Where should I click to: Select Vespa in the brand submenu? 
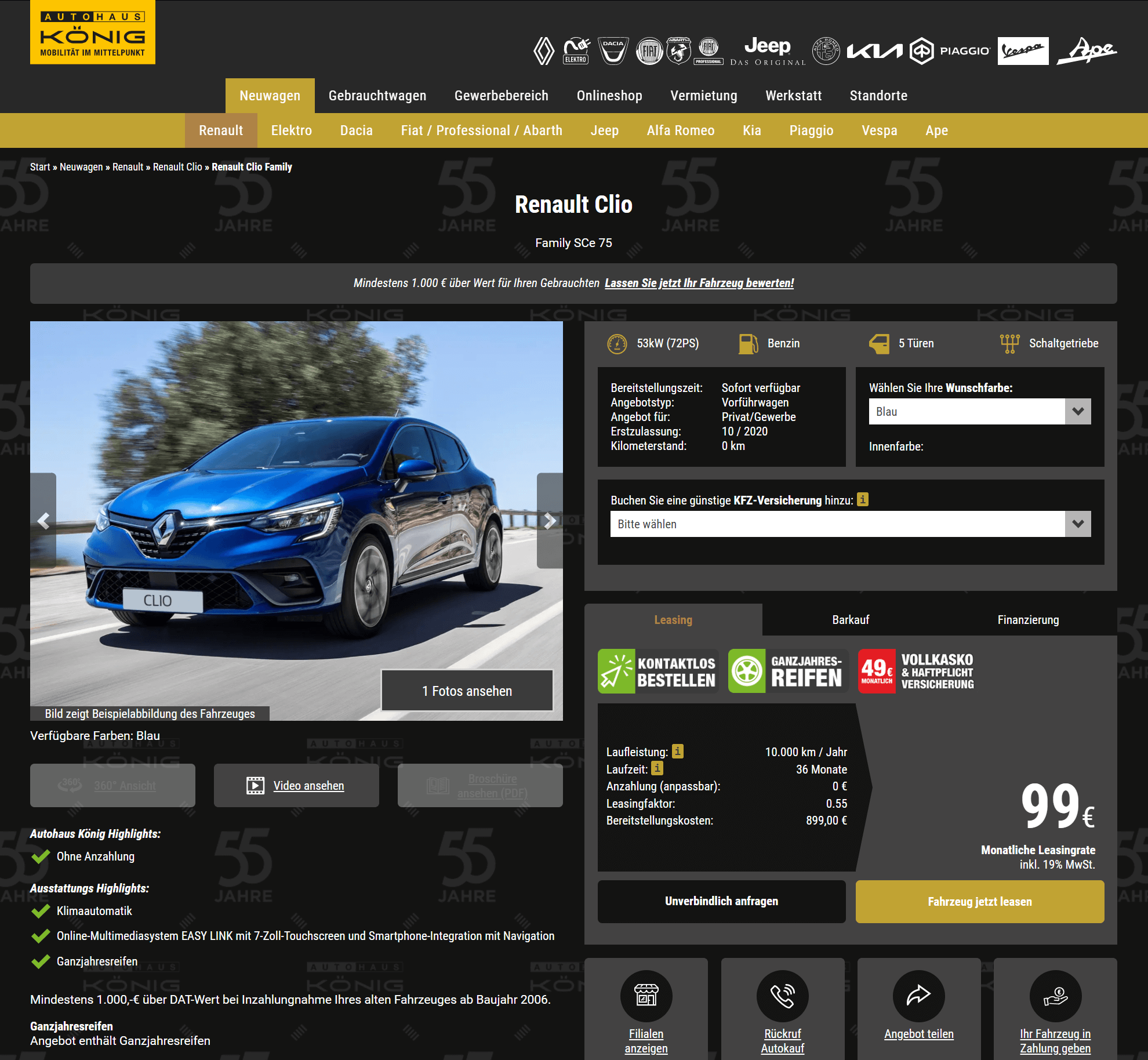[x=880, y=130]
